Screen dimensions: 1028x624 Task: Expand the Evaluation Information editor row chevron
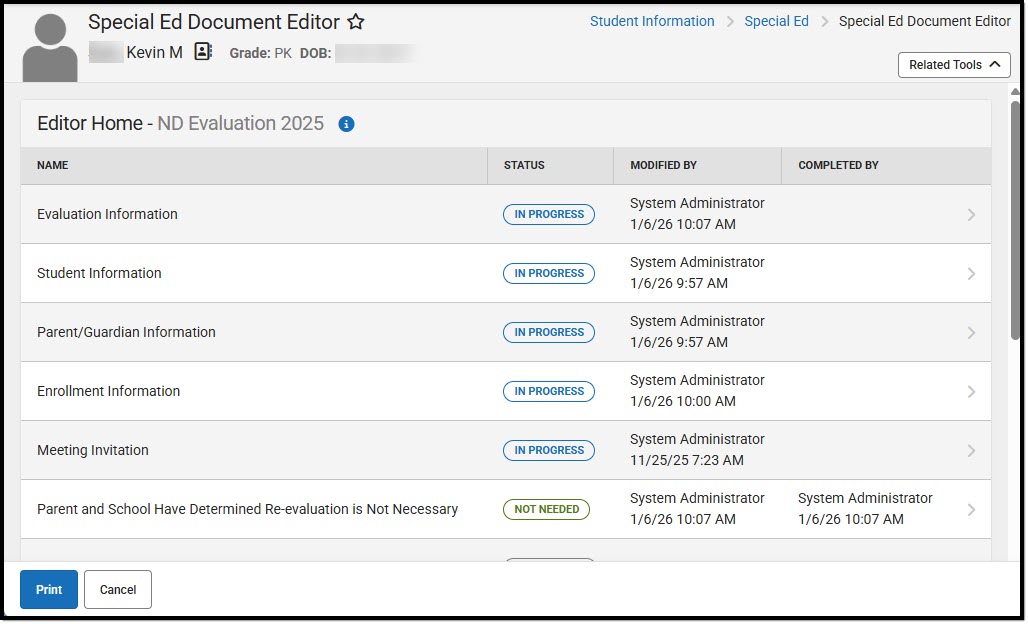click(x=969, y=214)
